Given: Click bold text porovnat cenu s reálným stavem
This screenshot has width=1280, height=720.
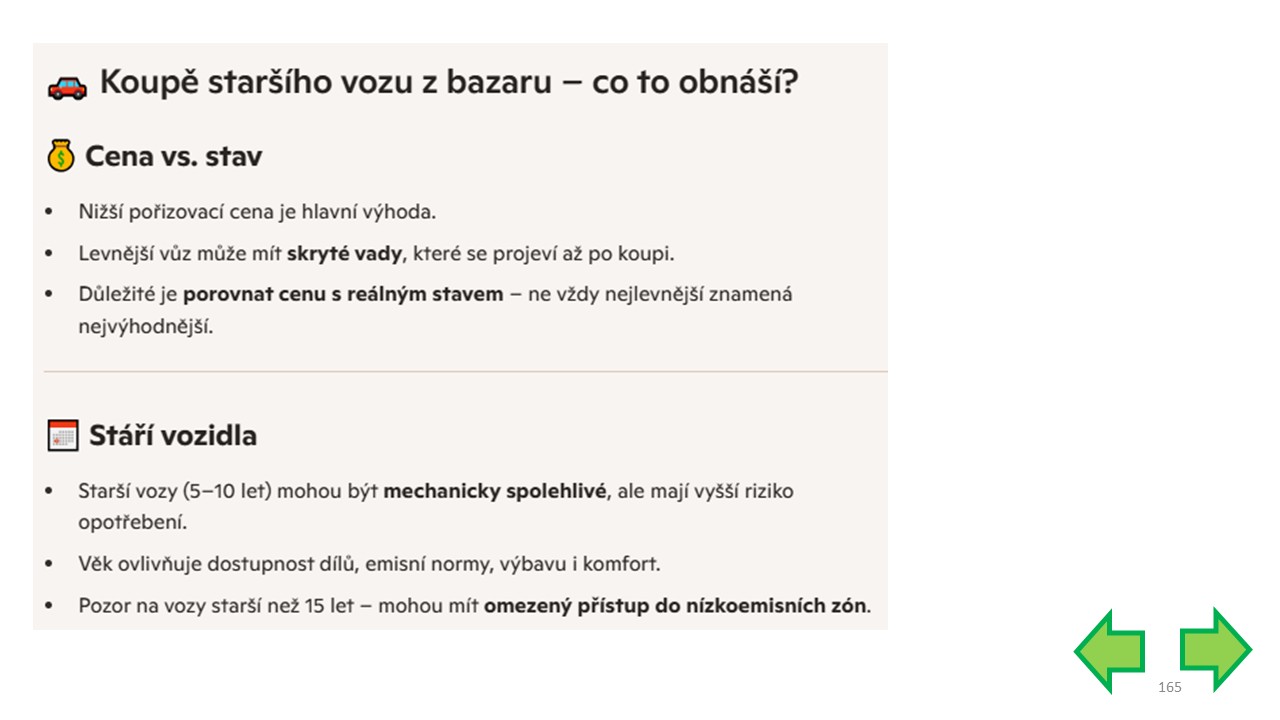Looking at the screenshot, I should [x=343, y=295].
